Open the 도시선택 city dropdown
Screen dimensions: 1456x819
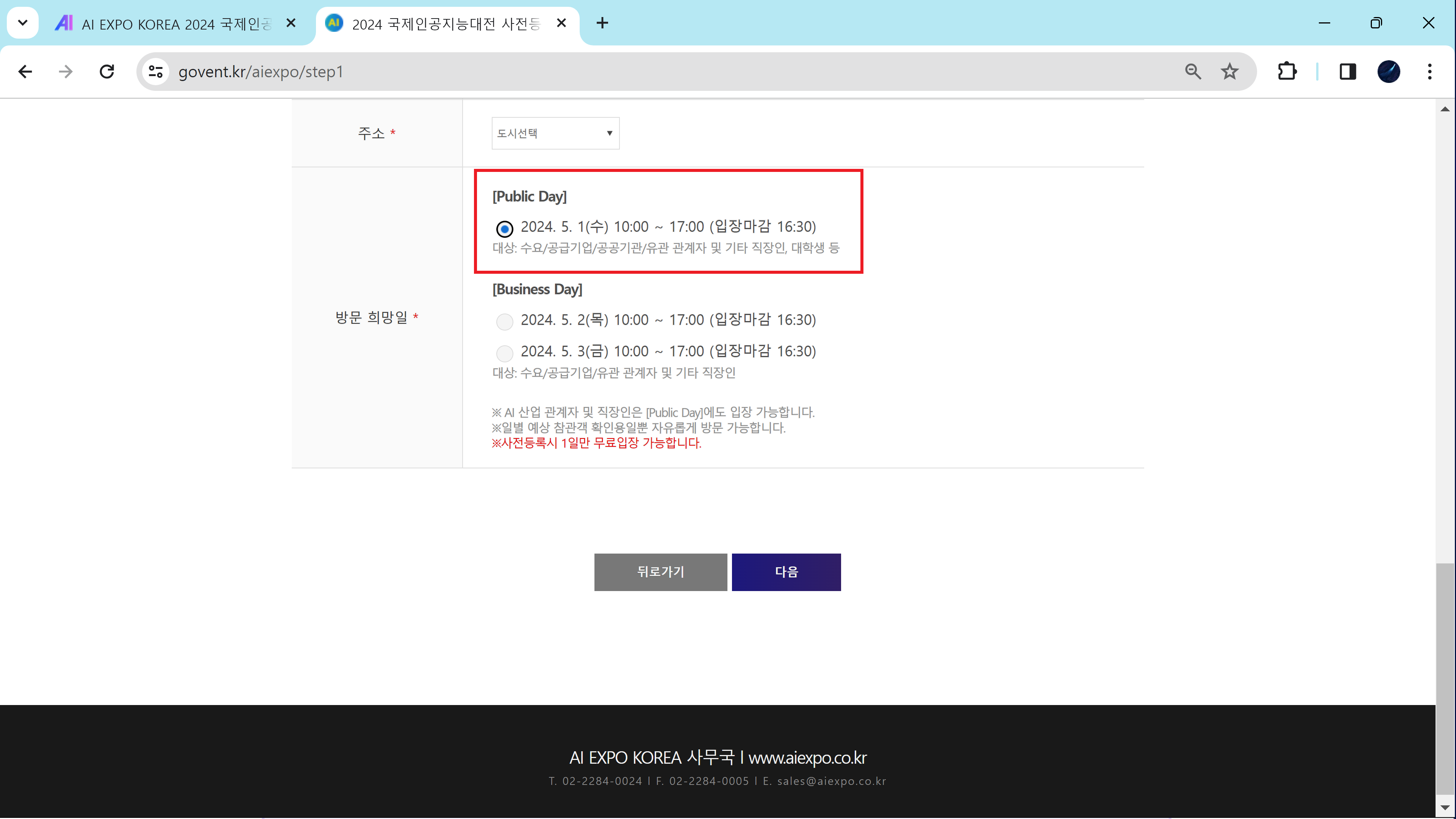click(555, 133)
